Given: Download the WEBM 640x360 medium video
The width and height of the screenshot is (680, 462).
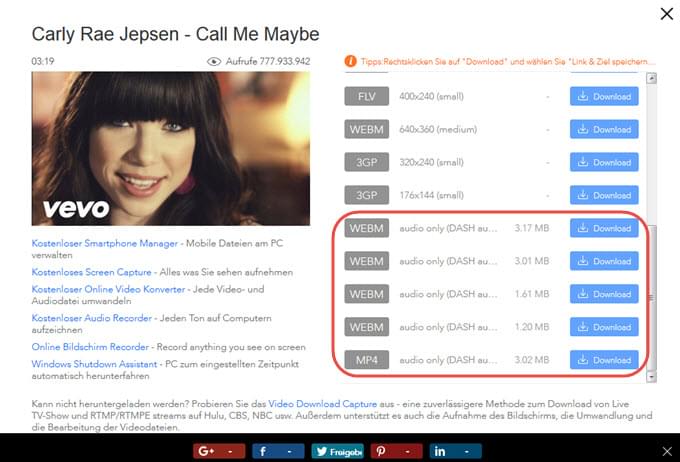Looking at the screenshot, I should [604, 129].
